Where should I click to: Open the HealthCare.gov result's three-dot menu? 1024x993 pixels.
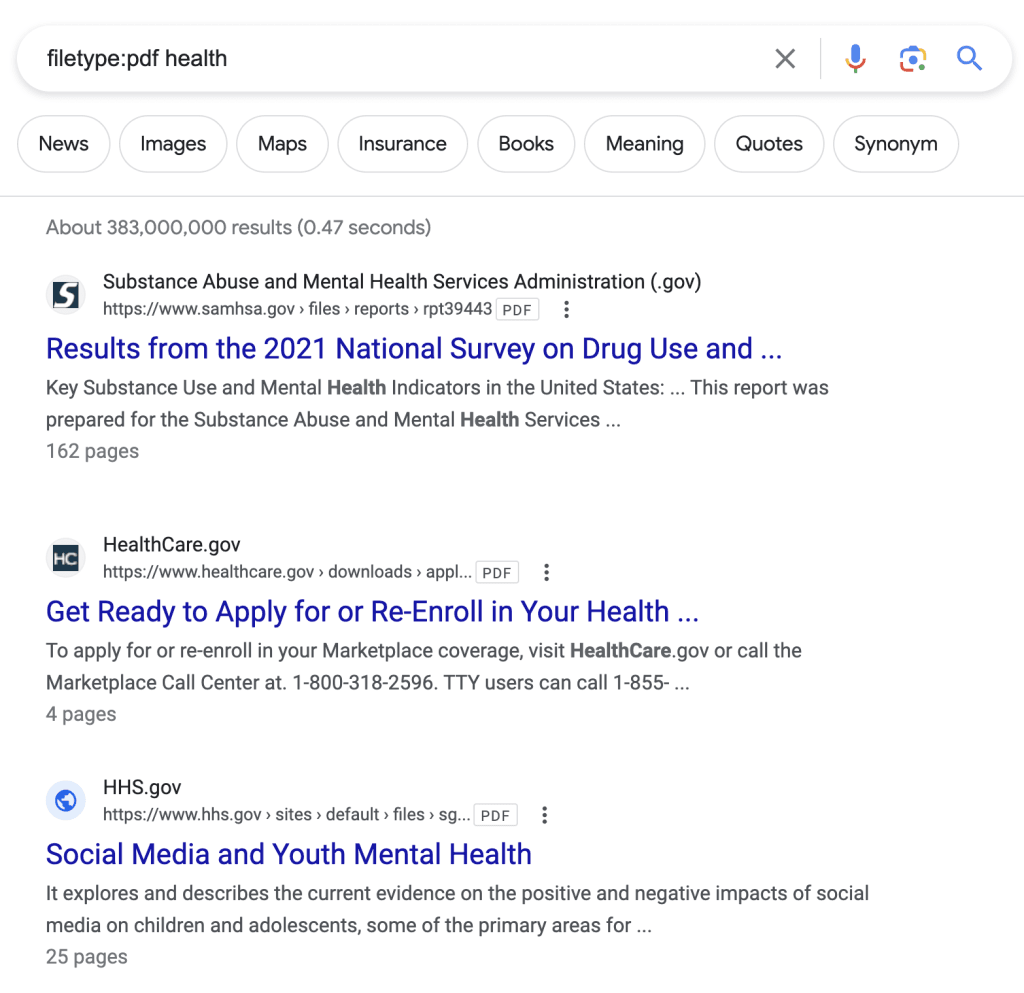pos(547,573)
